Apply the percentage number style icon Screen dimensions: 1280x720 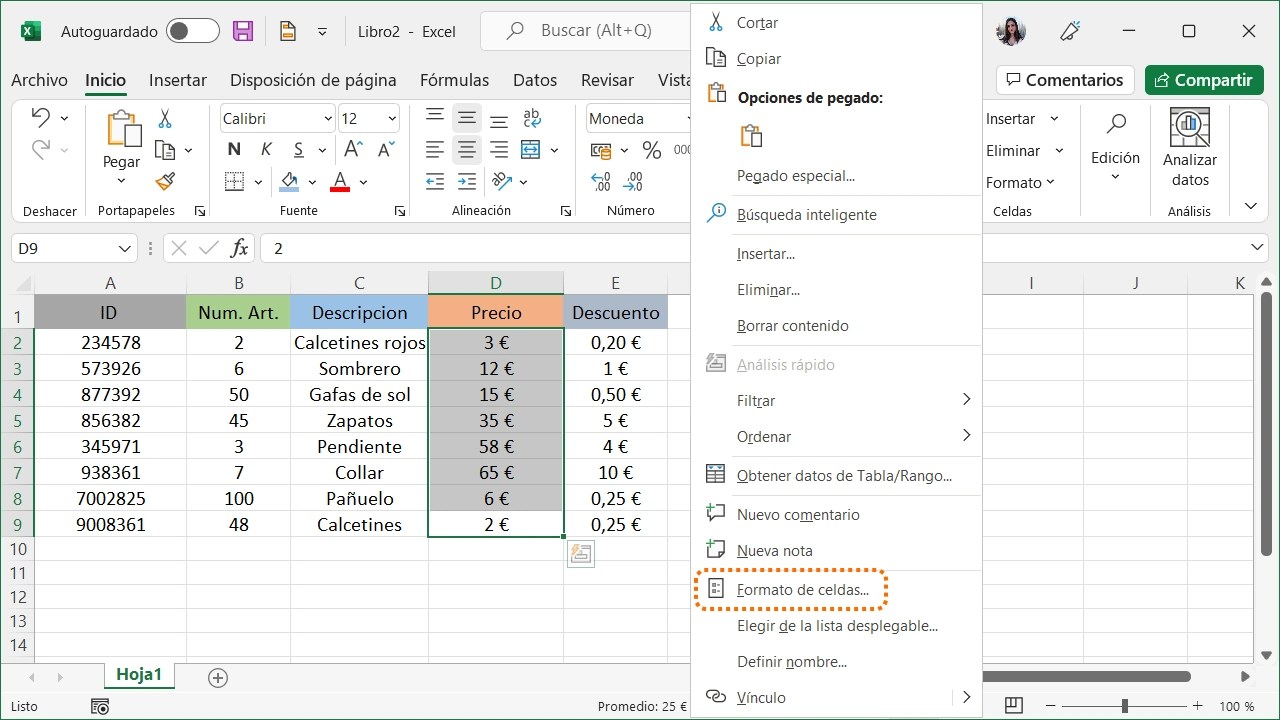(653, 149)
